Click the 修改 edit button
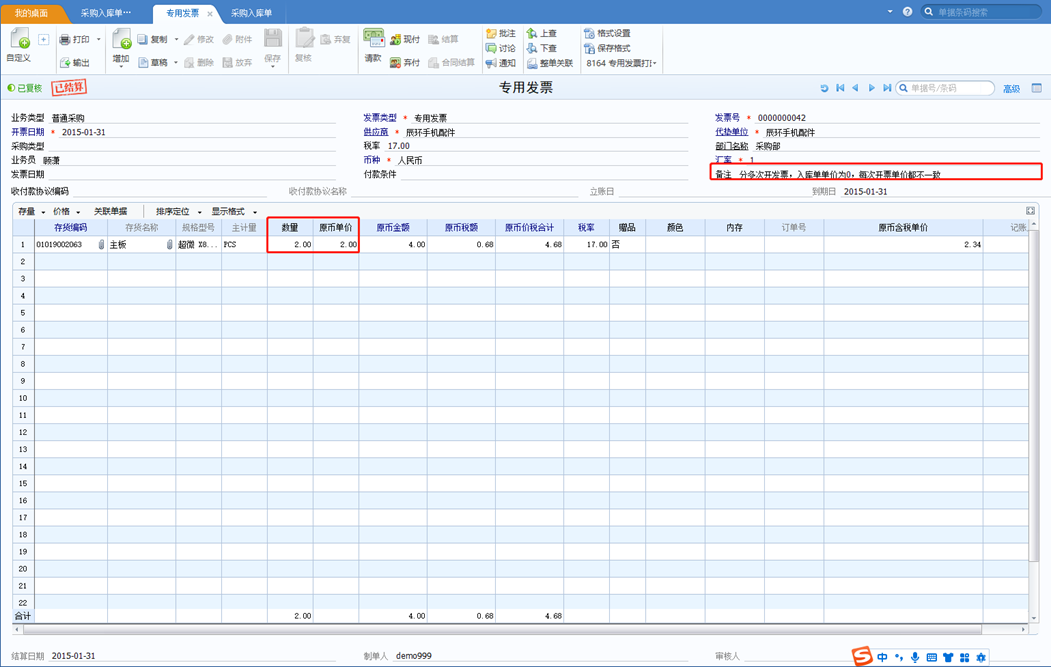Image resolution: width=1051 pixels, height=667 pixels. pyautogui.click(x=198, y=40)
